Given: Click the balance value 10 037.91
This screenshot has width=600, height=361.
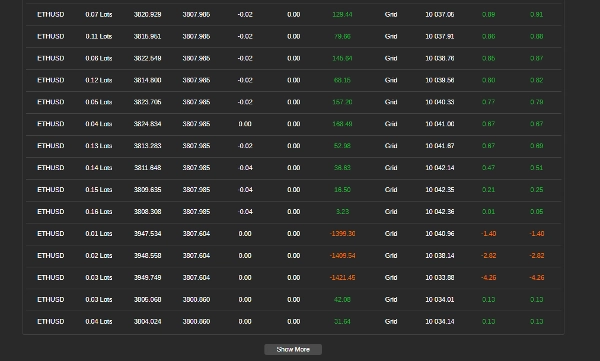Looking at the screenshot, I should pos(440,36).
